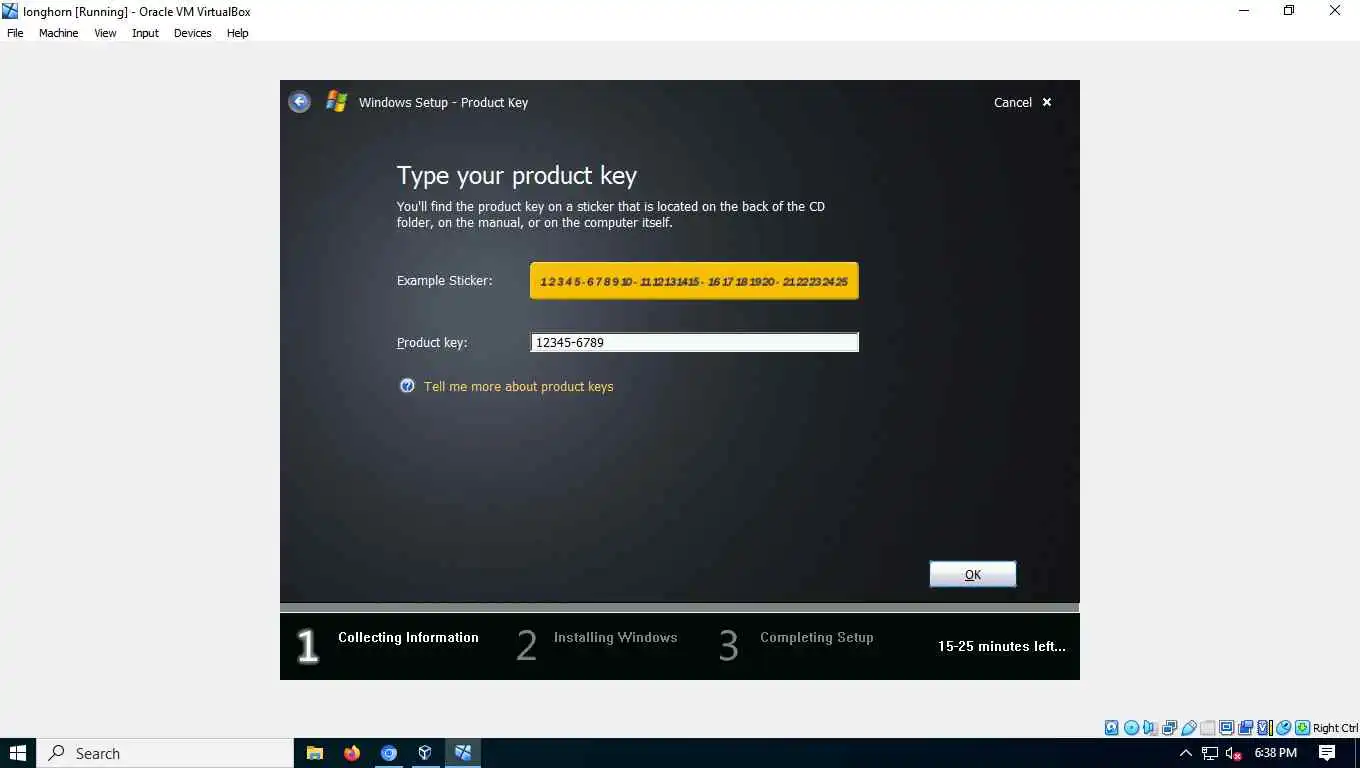Click the Product key input field
This screenshot has width=1360, height=768.
point(694,342)
